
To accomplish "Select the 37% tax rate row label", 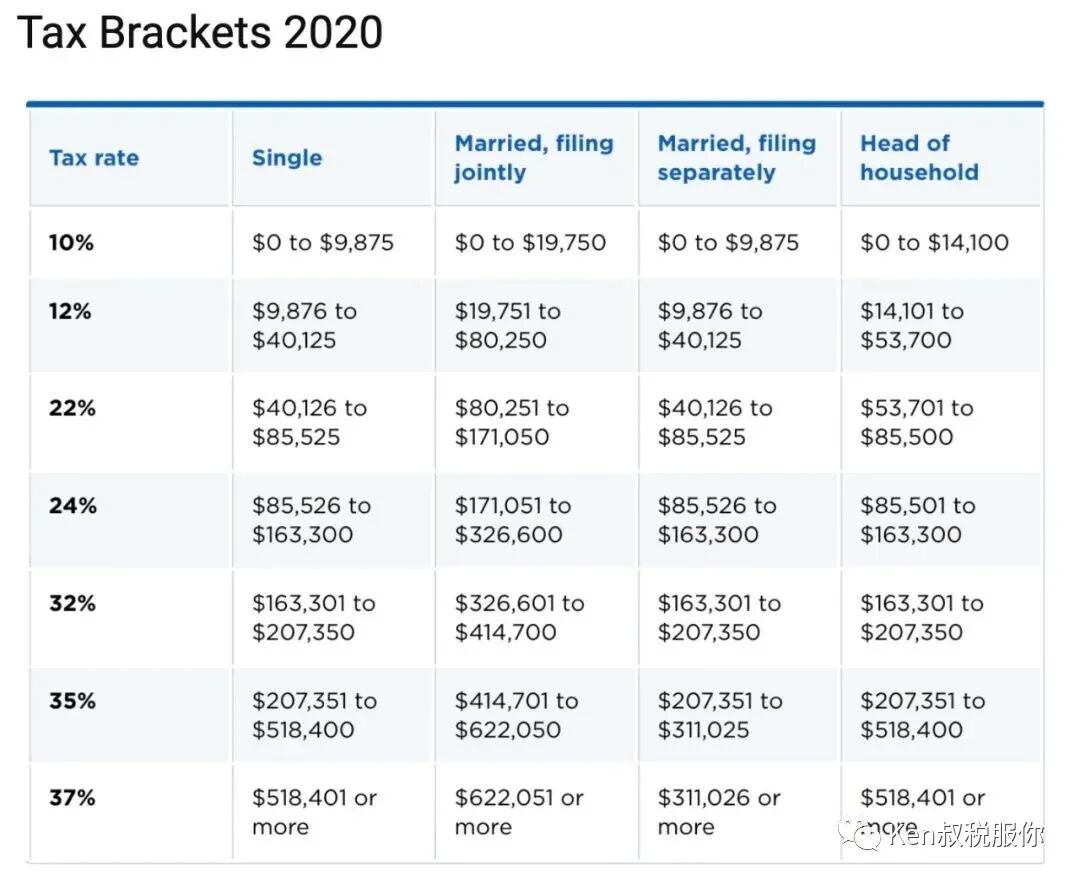I will coord(72,798).
